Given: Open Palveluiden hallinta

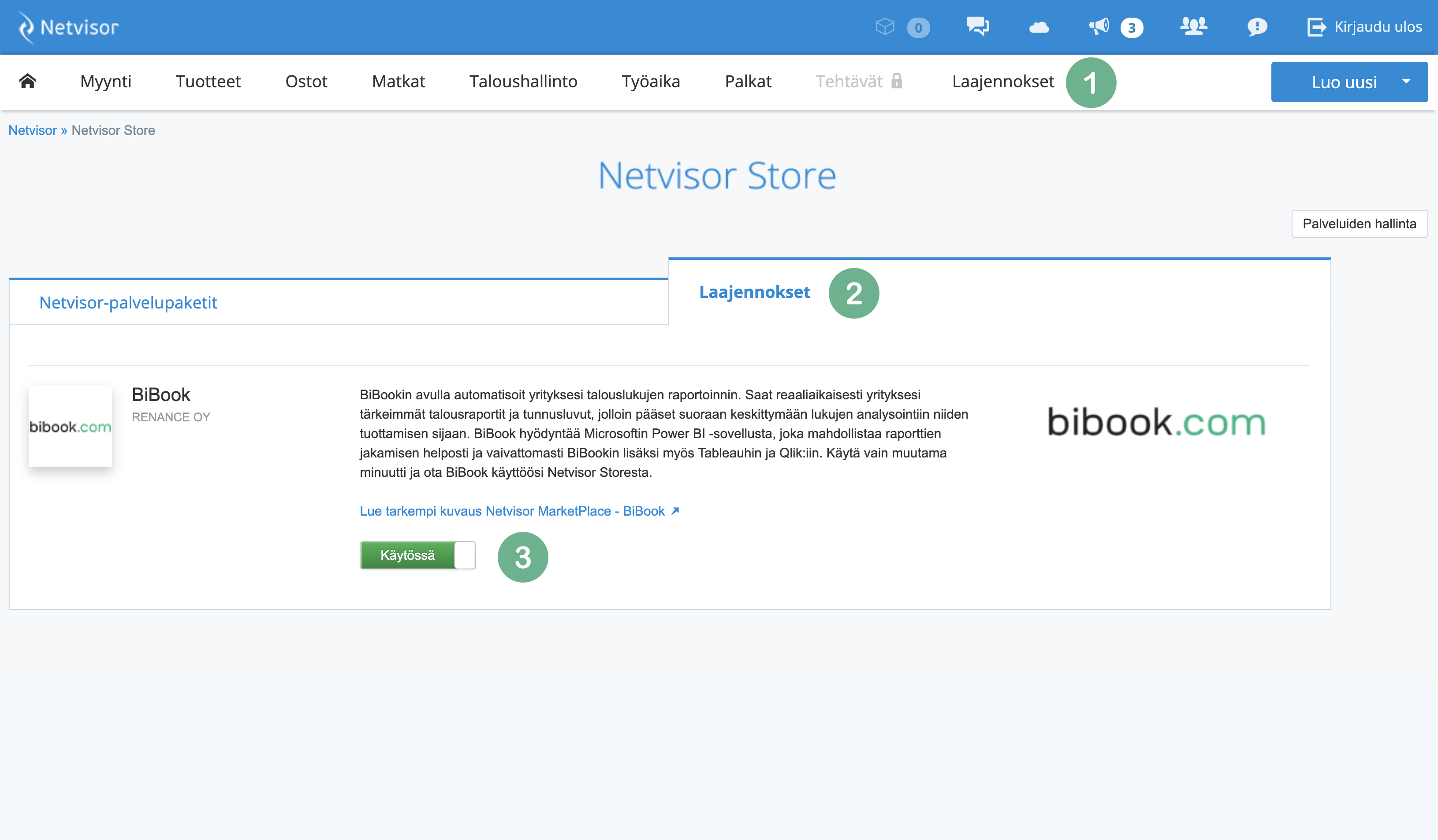Looking at the screenshot, I should (x=1359, y=224).
